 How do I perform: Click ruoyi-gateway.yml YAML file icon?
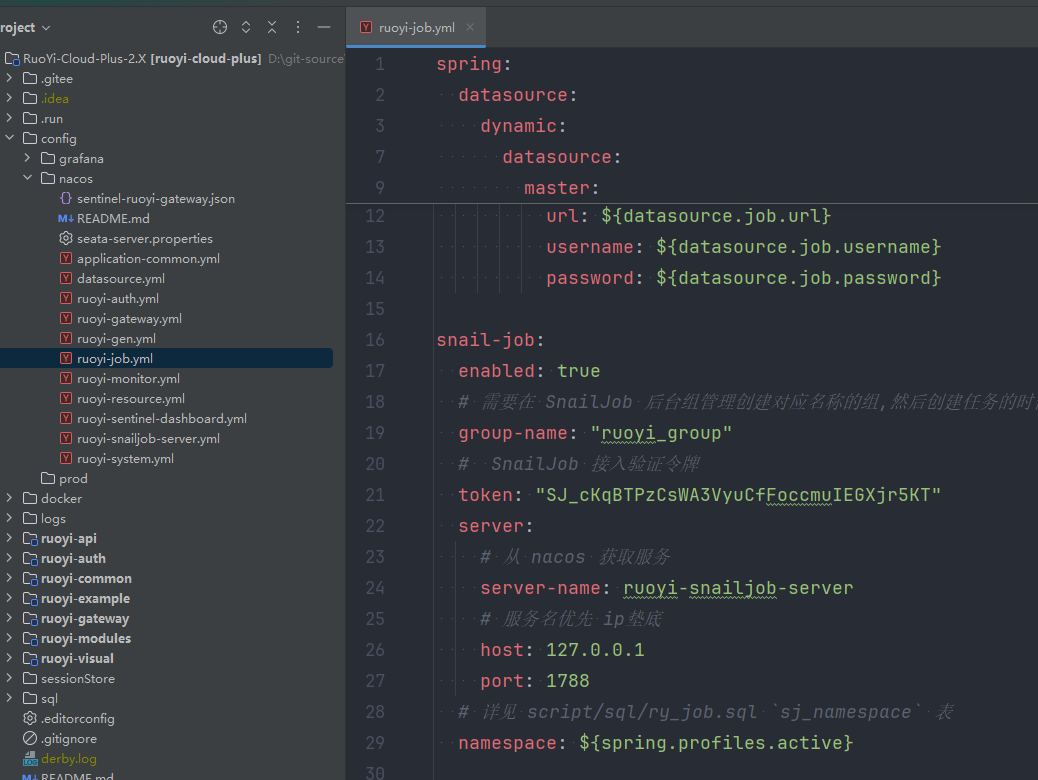click(66, 318)
